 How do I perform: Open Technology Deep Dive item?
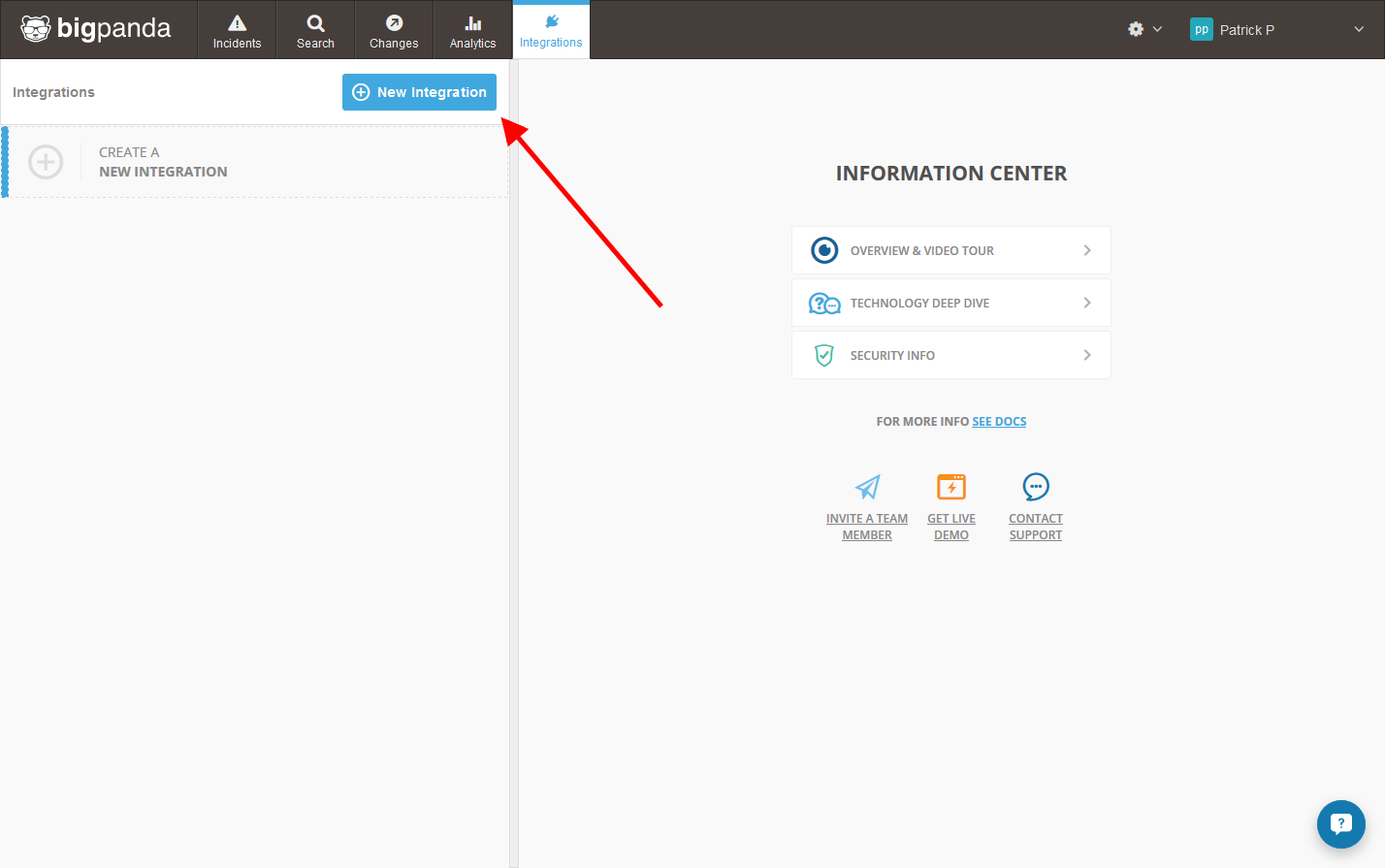point(950,303)
